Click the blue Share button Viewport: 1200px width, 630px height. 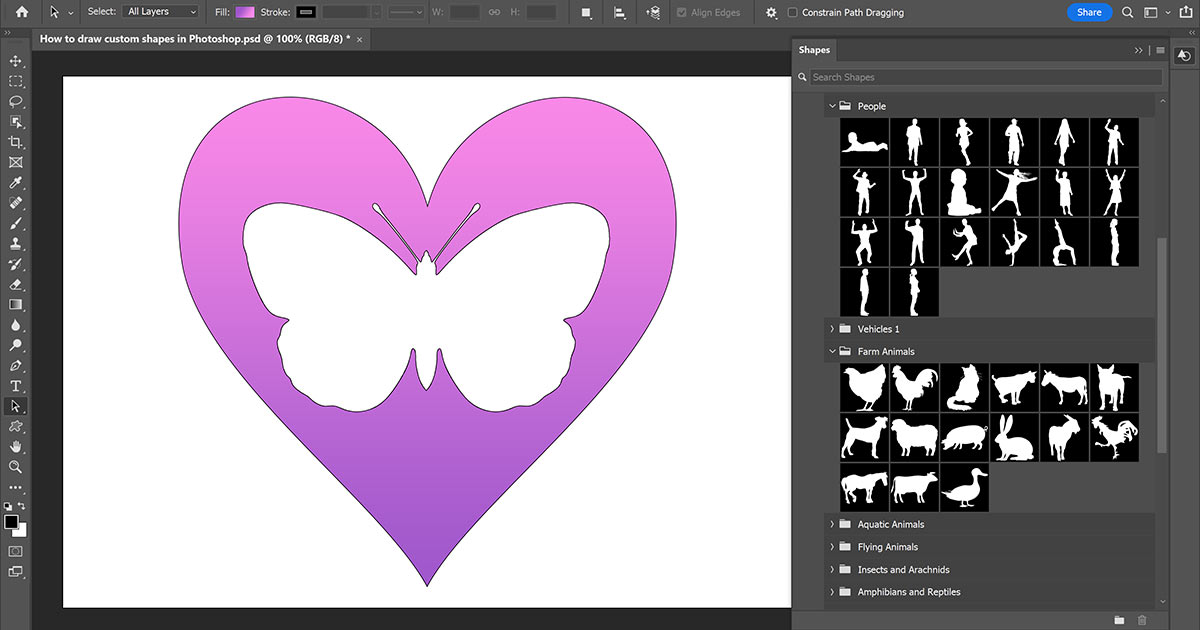[x=1089, y=11]
